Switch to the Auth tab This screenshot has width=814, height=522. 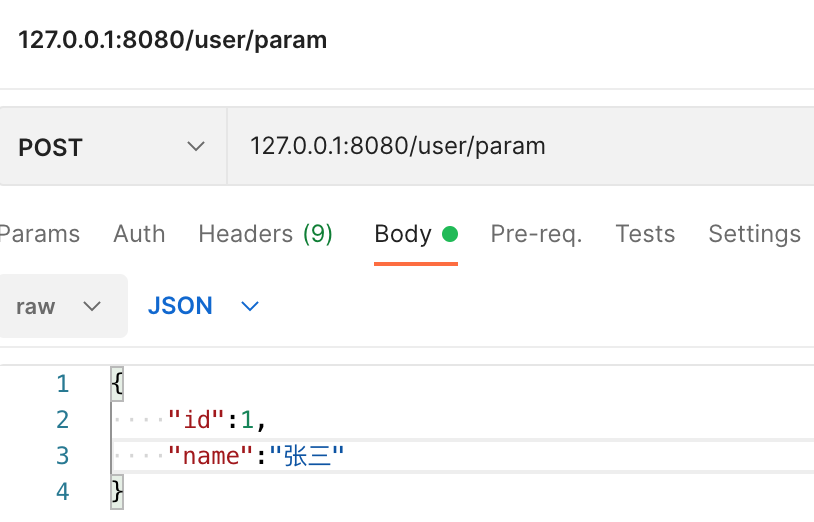coord(139,234)
